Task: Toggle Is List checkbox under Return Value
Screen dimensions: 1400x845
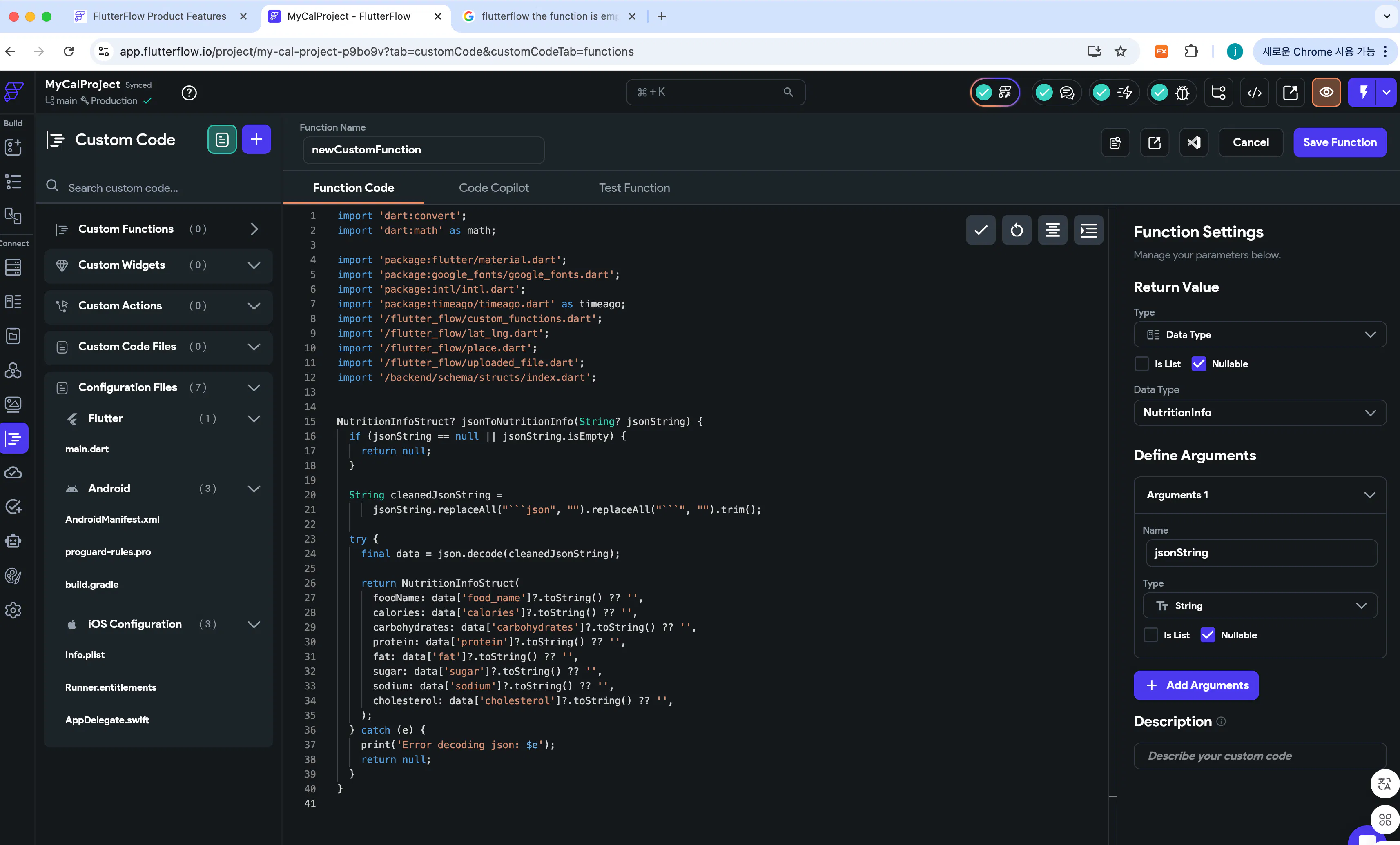Action: point(1141,364)
